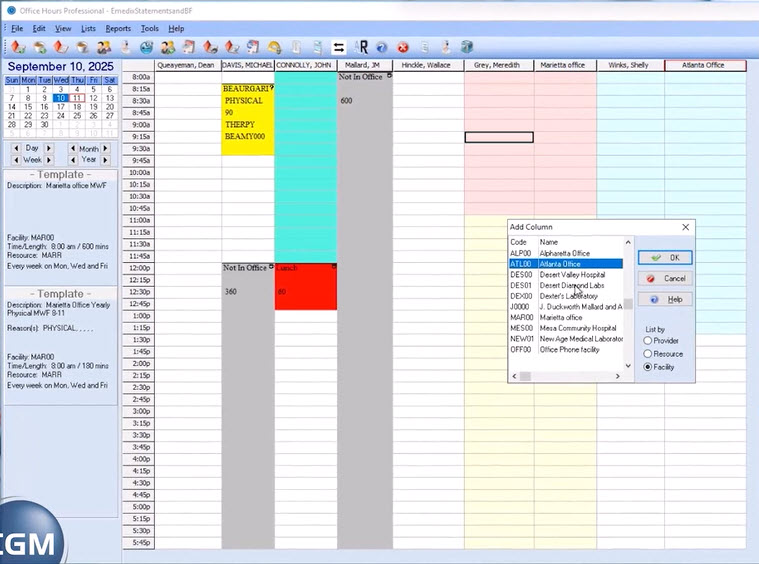759x564 pixels.
Task: Go back one Week with left arrow
Action: coord(15,160)
